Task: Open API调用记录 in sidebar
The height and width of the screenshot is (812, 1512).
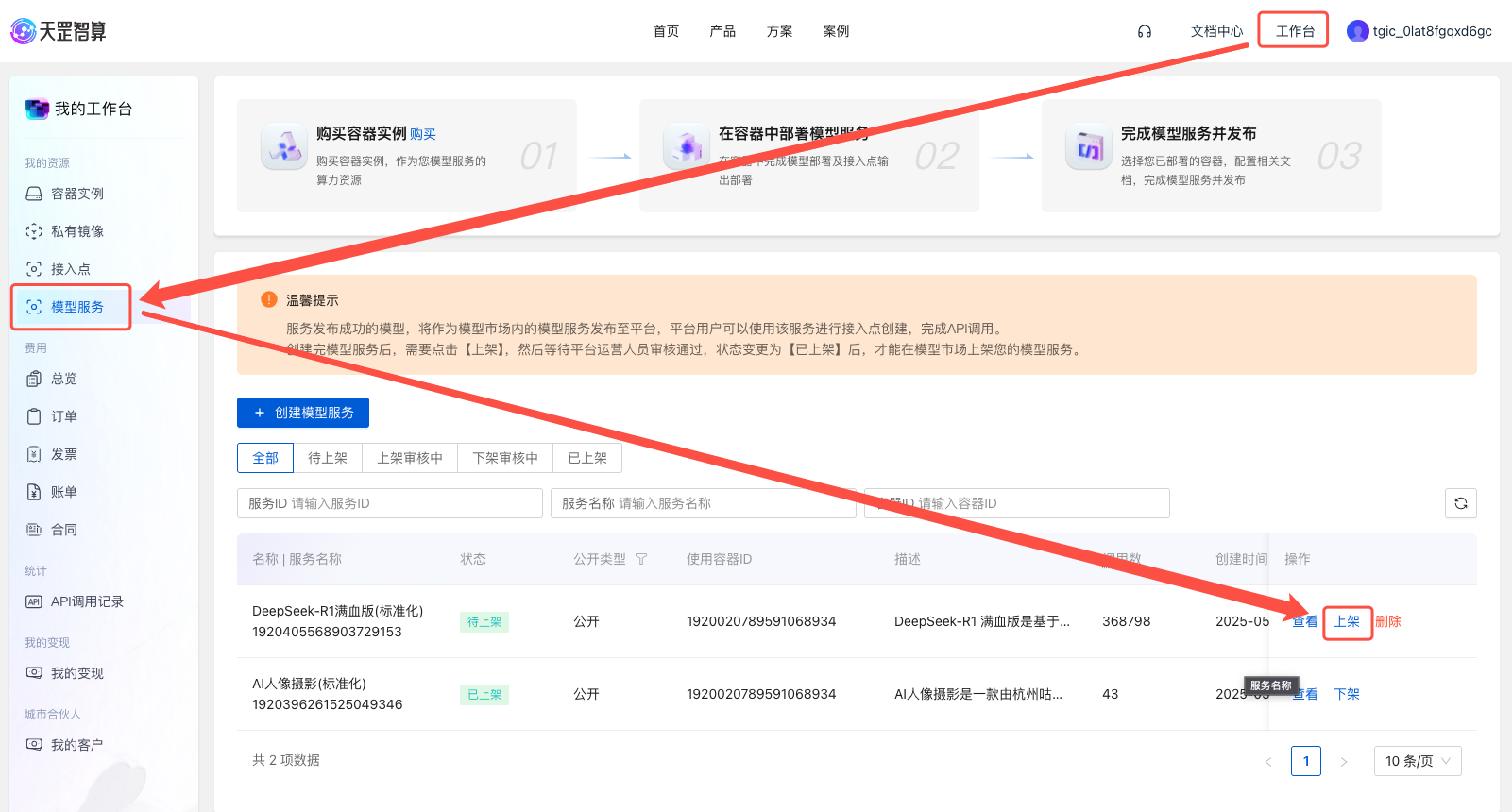Action: pyautogui.click(x=87, y=601)
